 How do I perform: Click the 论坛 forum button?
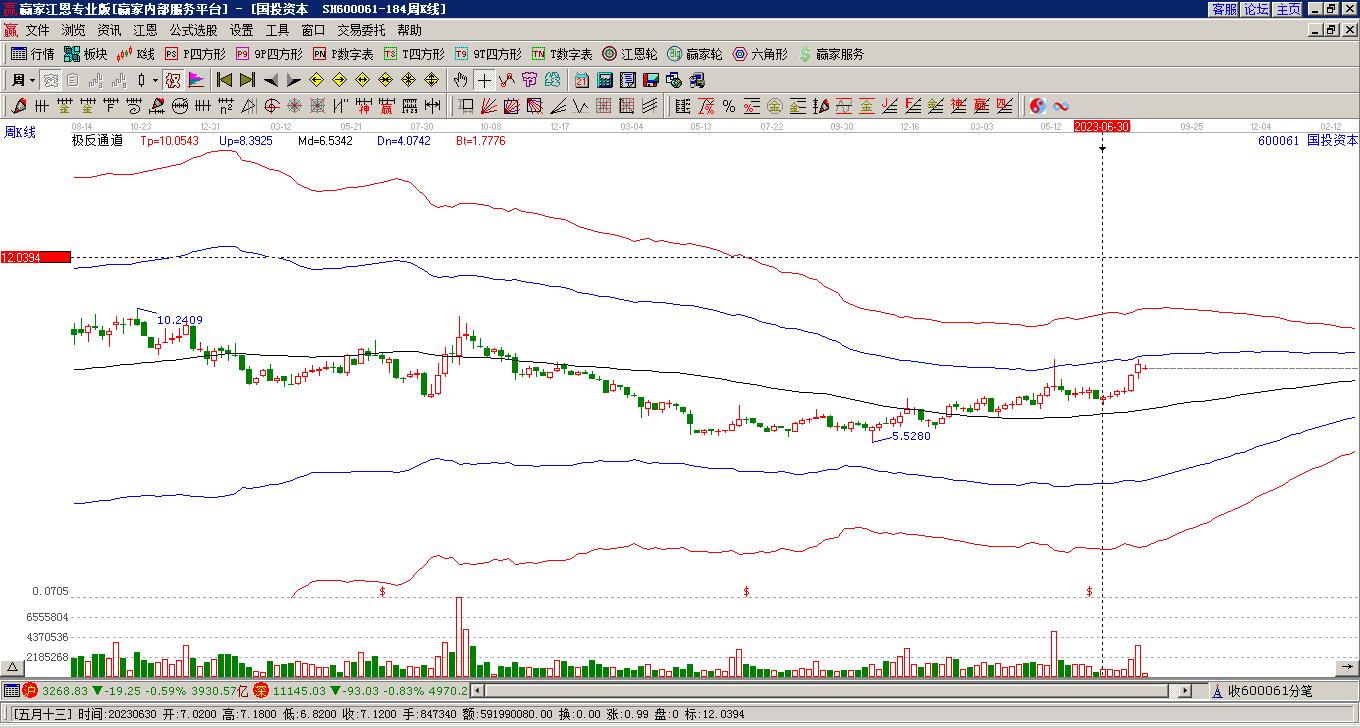tap(1256, 9)
